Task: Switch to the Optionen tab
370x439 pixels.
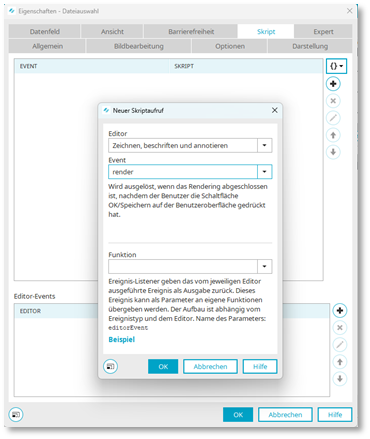Action: coord(230,46)
